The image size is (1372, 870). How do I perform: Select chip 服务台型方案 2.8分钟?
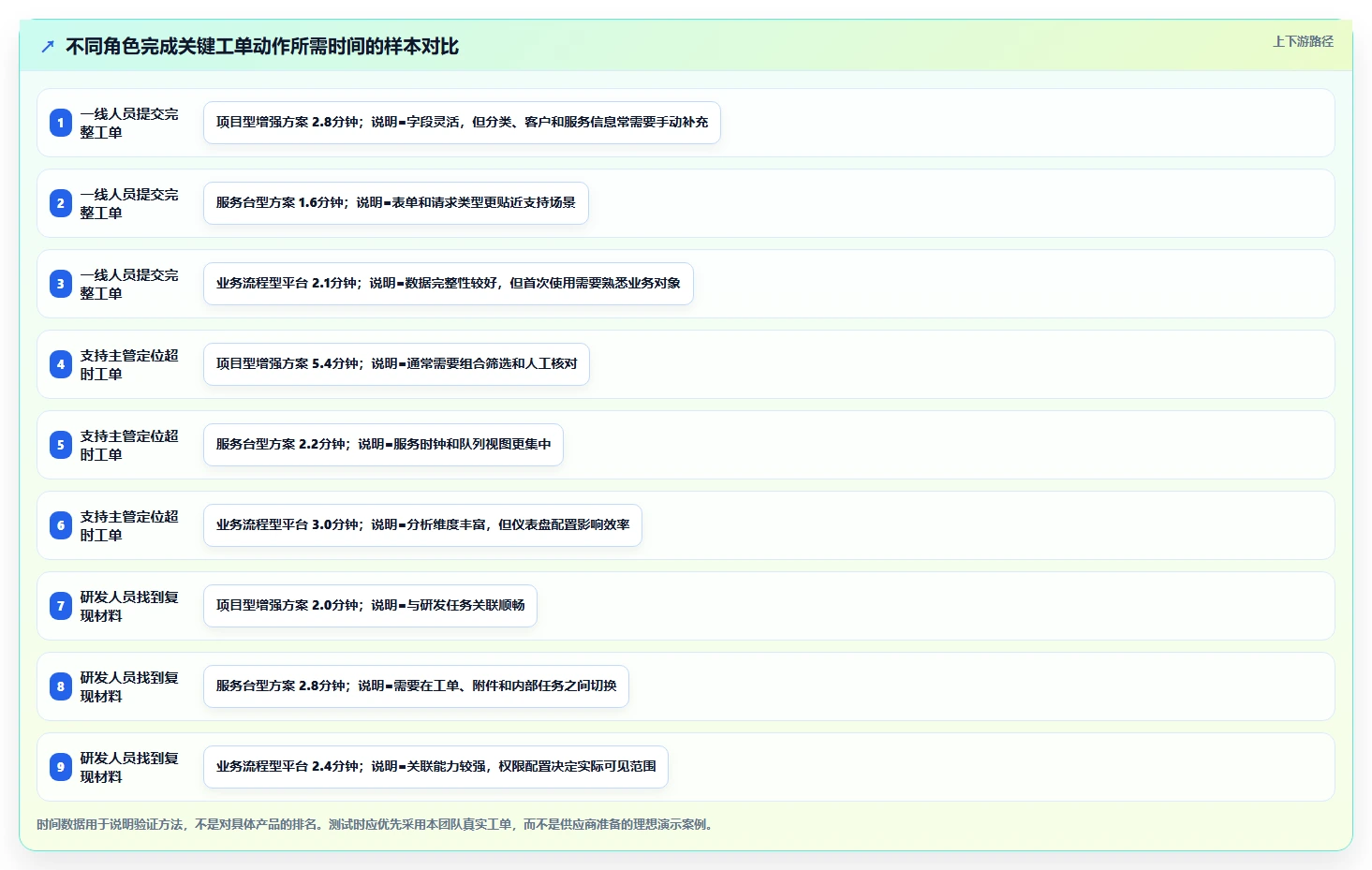tap(416, 686)
